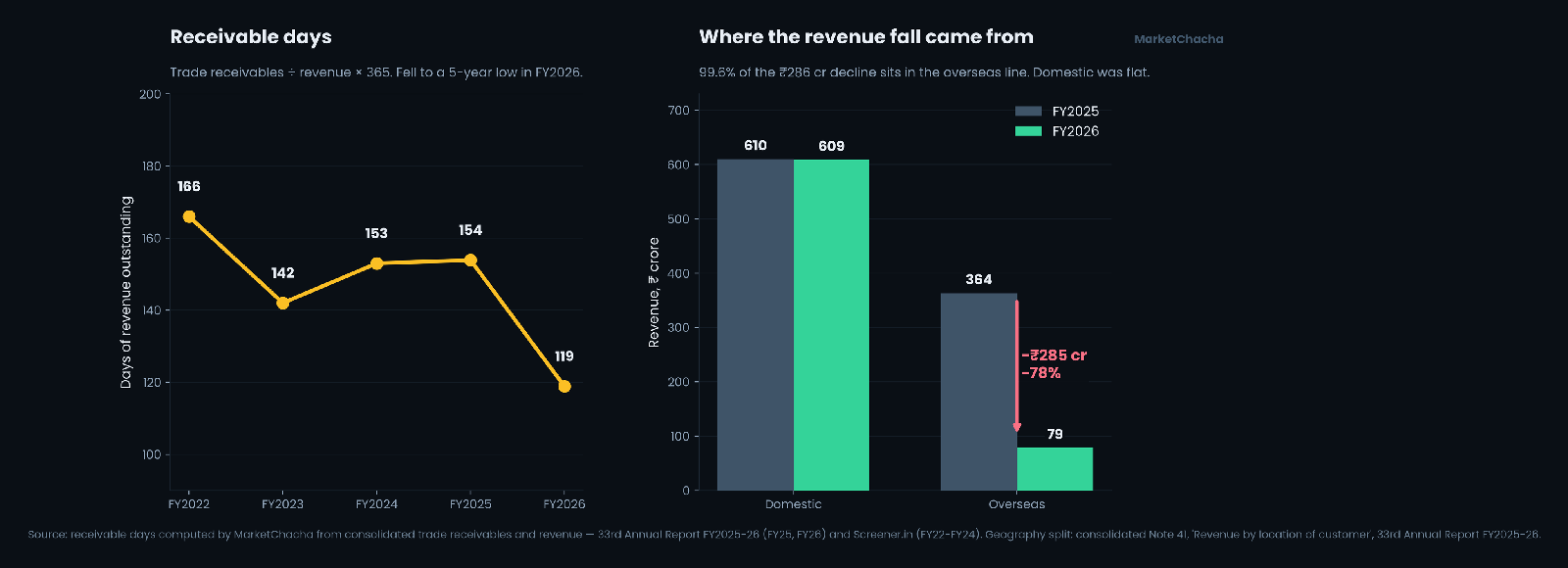Click the '120' tick on receivable days axis
1568x568 pixels.
tap(150, 383)
